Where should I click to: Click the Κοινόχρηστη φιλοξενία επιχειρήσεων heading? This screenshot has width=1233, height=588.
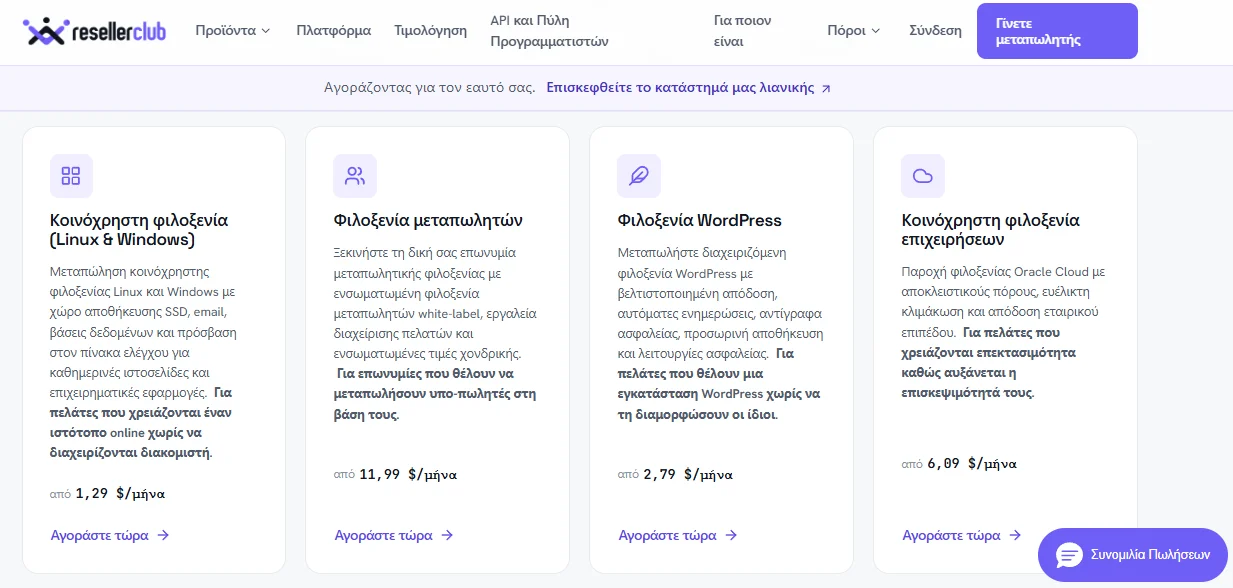pos(991,230)
